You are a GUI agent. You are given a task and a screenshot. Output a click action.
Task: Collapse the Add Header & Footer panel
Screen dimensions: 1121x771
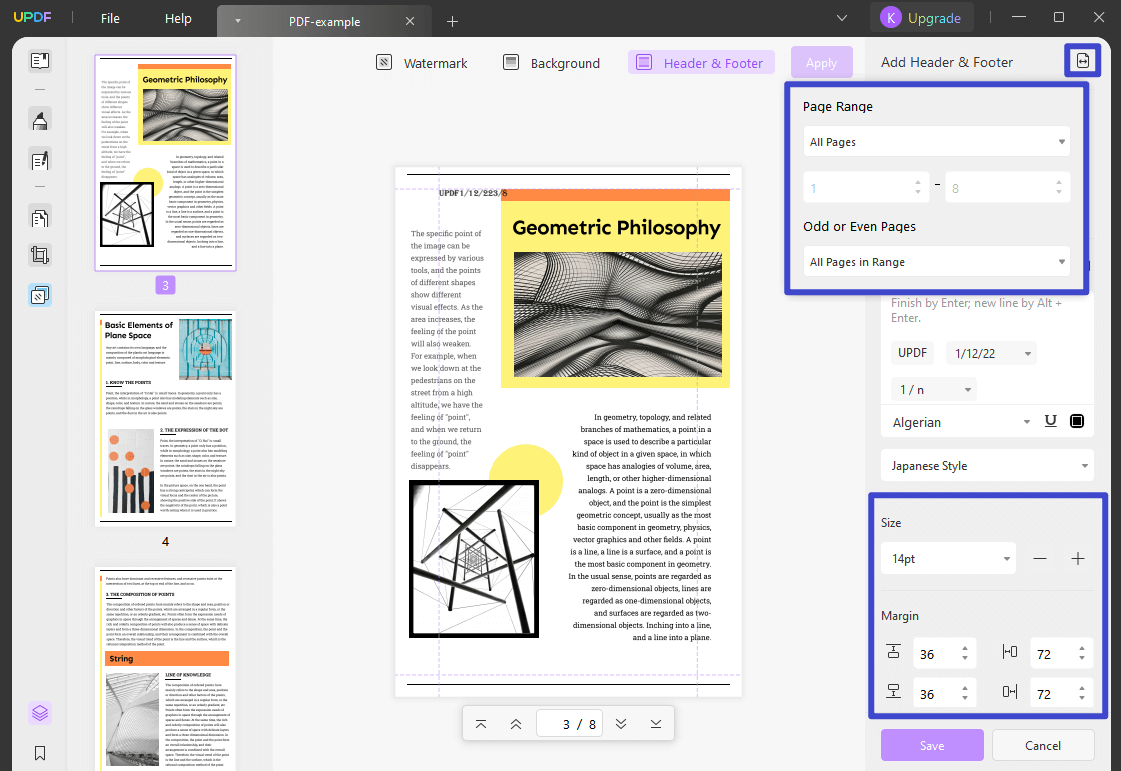click(1082, 60)
